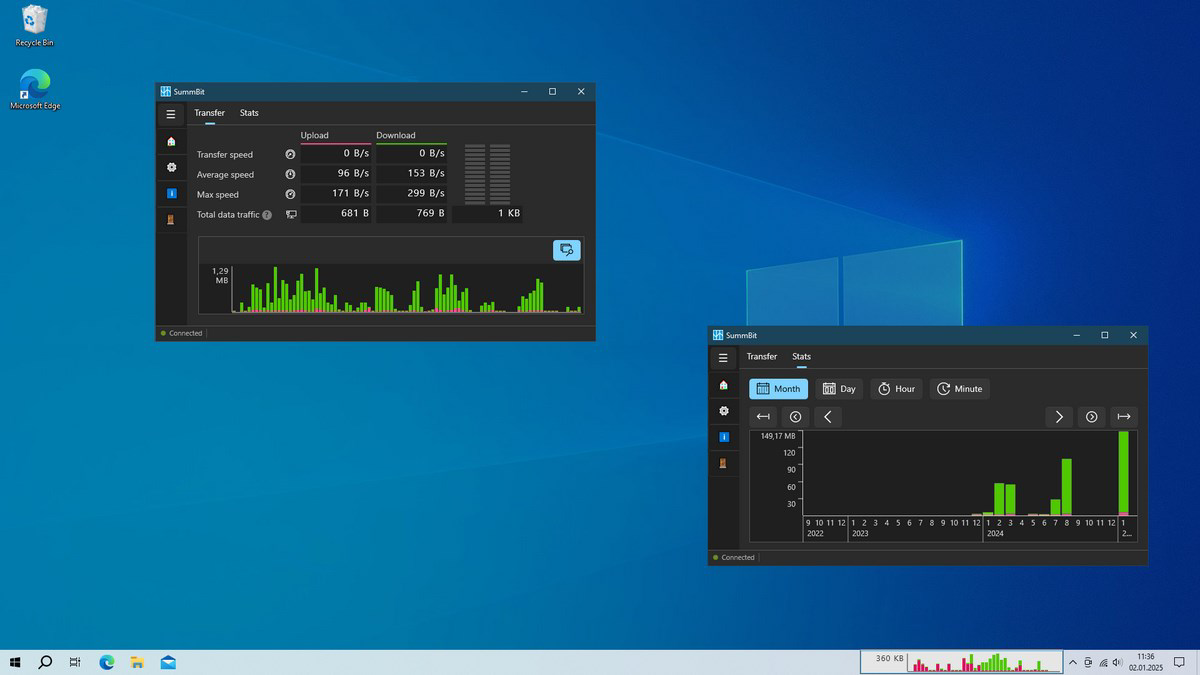Go to next period with right chevron
Viewport: 1200px width, 675px height.
pyautogui.click(x=1059, y=417)
